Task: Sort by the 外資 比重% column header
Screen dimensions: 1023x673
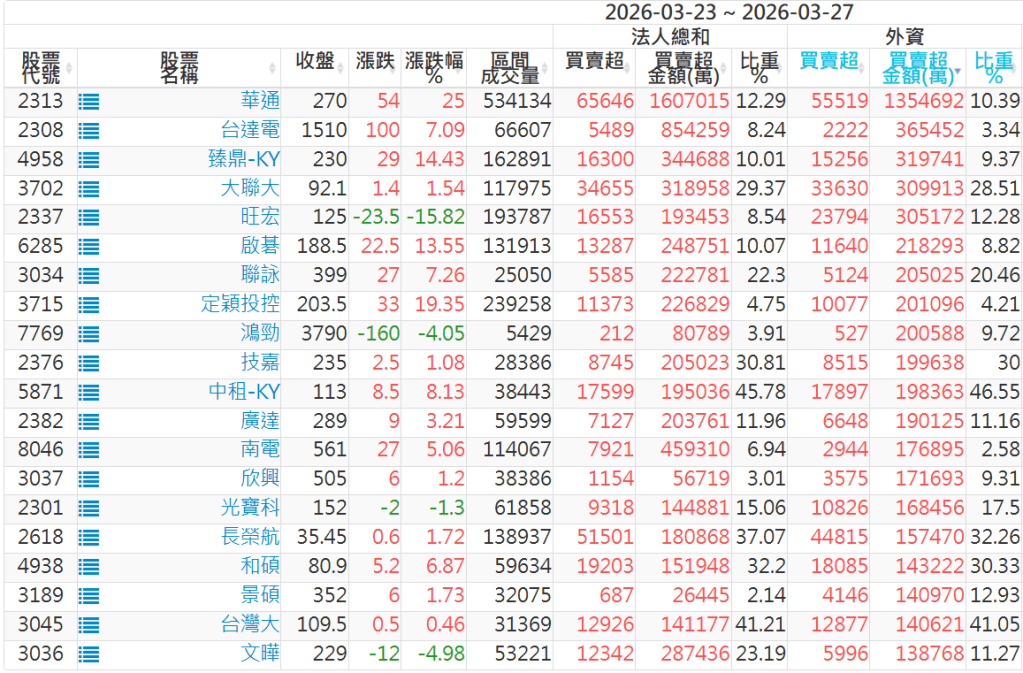Action: click(x=993, y=68)
